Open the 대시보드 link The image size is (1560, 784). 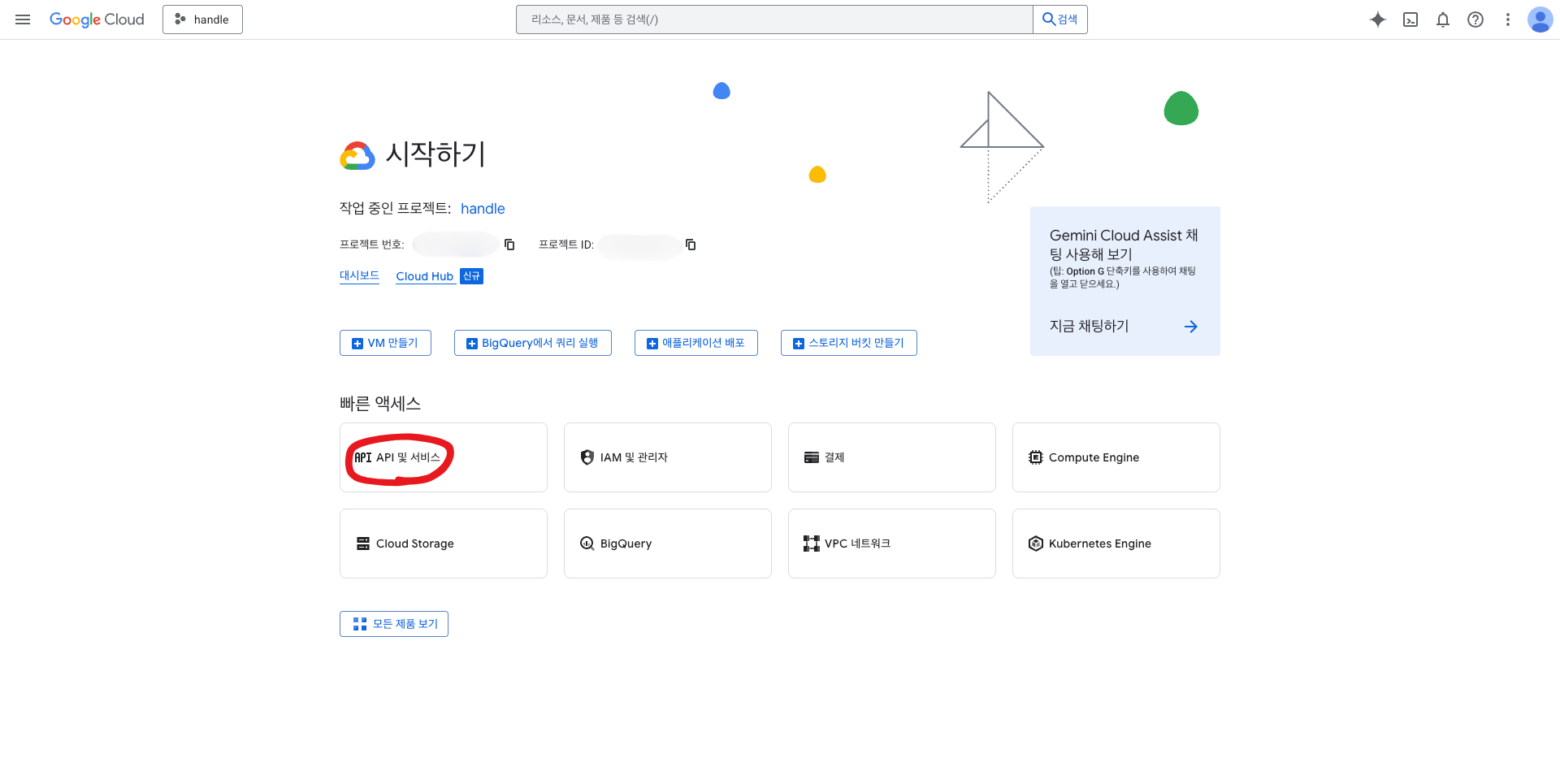pyautogui.click(x=358, y=275)
